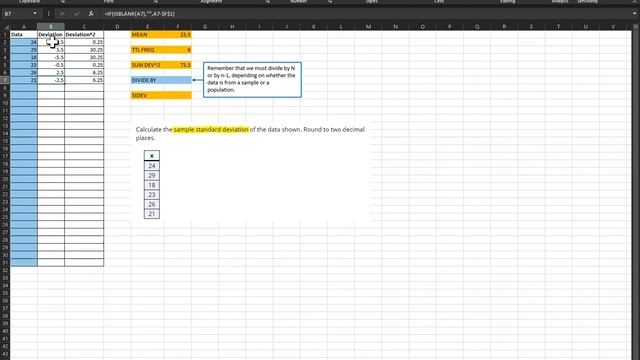Click the Name Box showing B7
640x360 pixels.
(17, 13)
